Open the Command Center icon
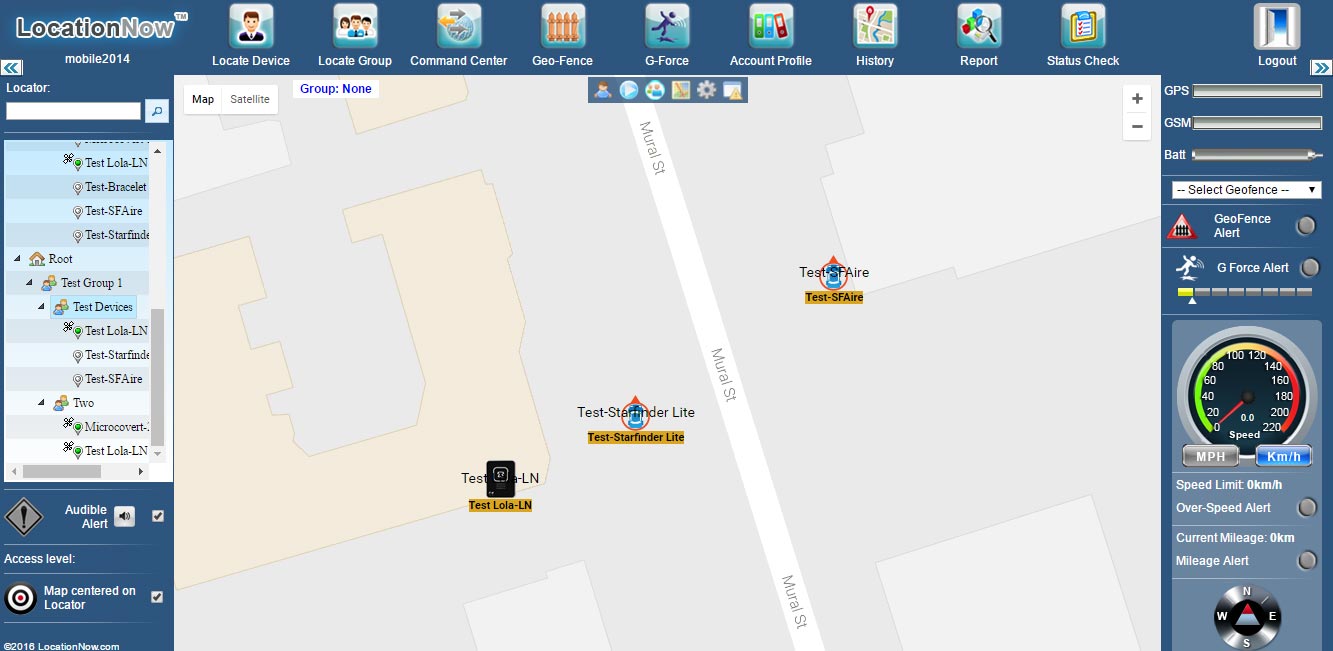Viewport: 1333px width, 651px height. click(459, 26)
